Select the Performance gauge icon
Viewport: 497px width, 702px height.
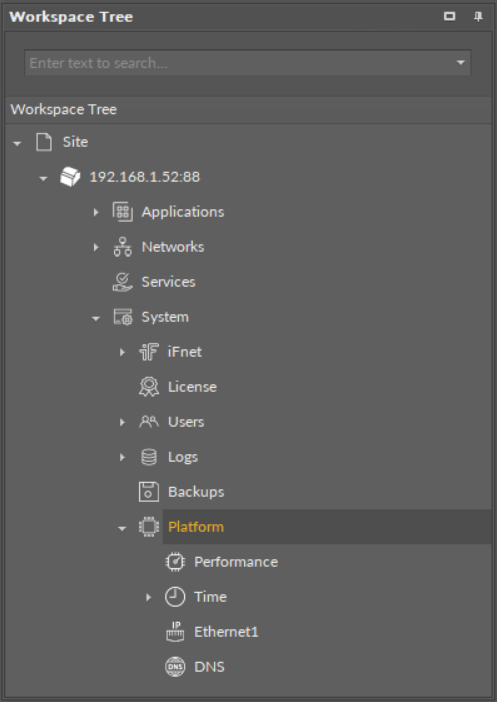(175, 562)
